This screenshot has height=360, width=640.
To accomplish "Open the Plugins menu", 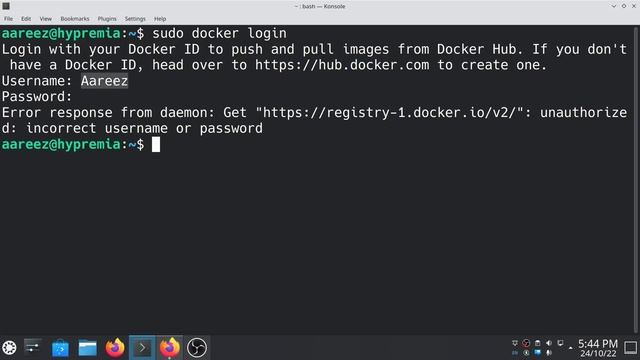I will 107,19.
